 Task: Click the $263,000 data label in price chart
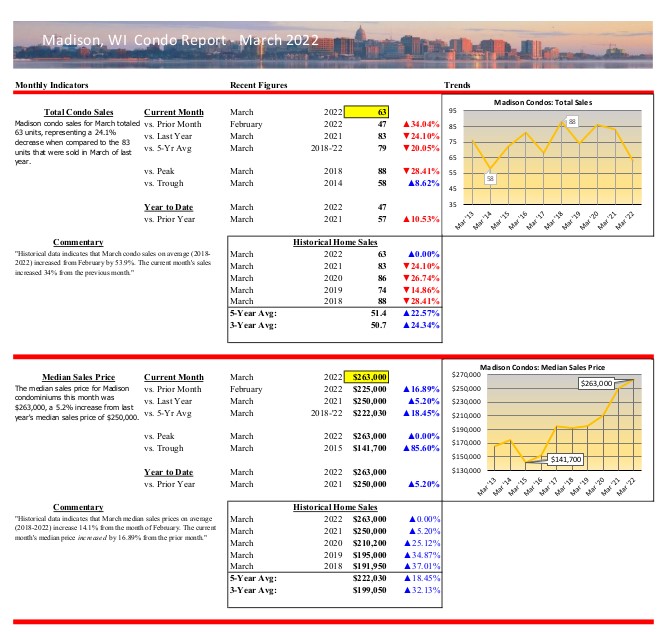tap(599, 383)
